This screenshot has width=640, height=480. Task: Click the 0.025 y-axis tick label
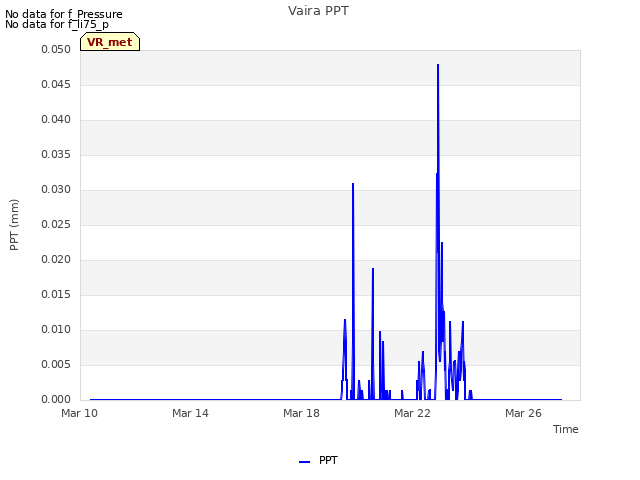coord(56,224)
